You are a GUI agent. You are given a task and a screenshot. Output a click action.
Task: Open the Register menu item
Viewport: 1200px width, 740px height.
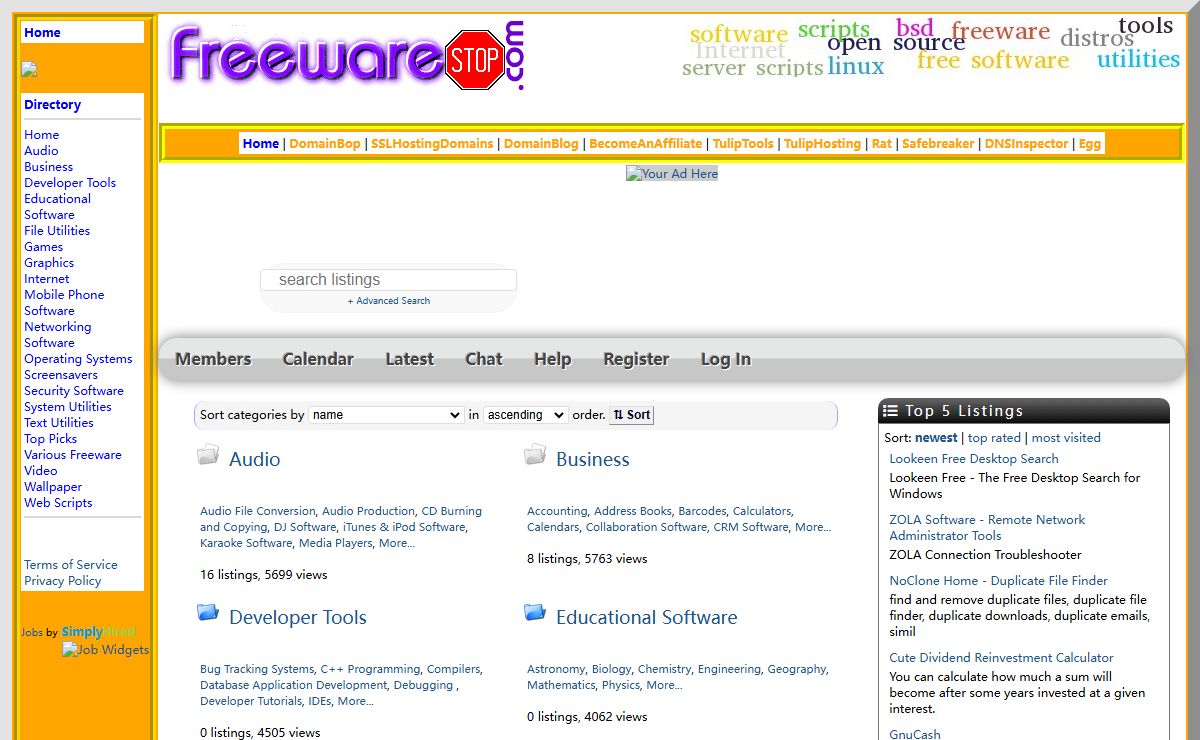[x=636, y=359]
